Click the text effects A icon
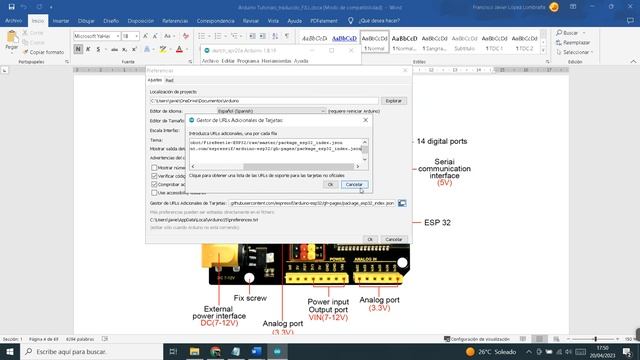Image resolution: width=640 pixels, height=360 pixels. click(x=147, y=49)
